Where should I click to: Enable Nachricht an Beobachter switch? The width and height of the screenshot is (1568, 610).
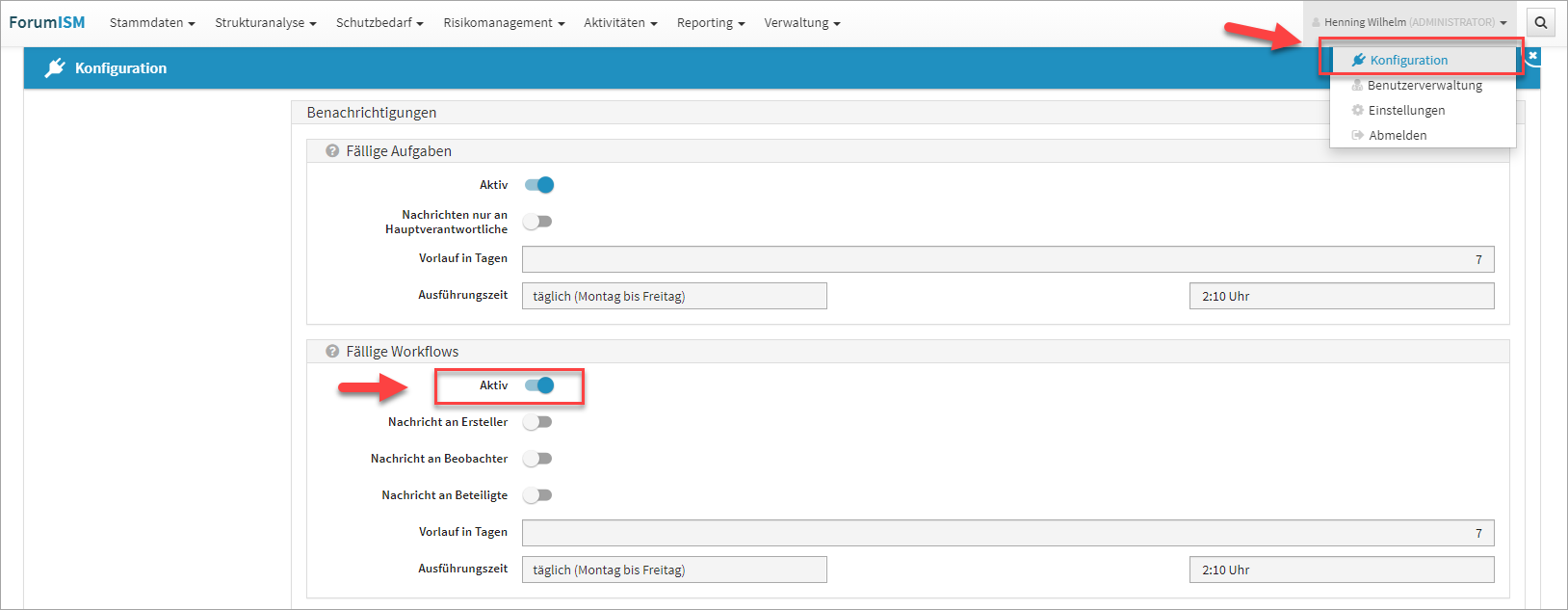[537, 459]
